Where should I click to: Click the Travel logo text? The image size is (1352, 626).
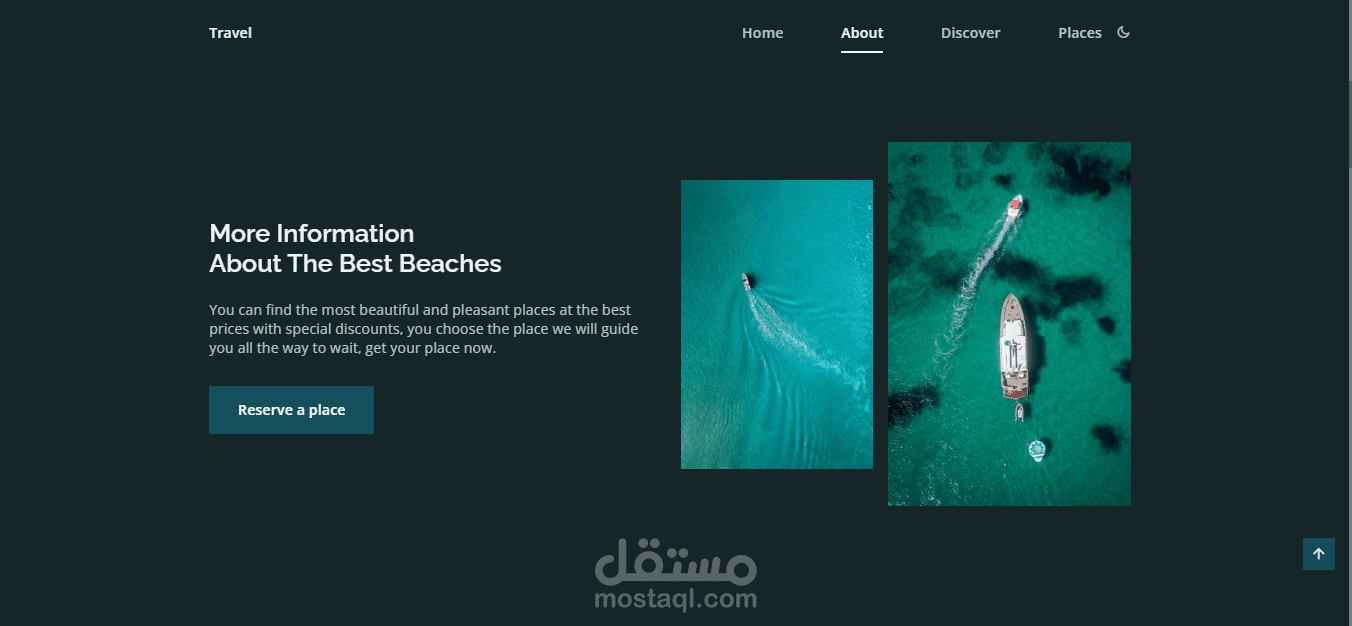230,33
